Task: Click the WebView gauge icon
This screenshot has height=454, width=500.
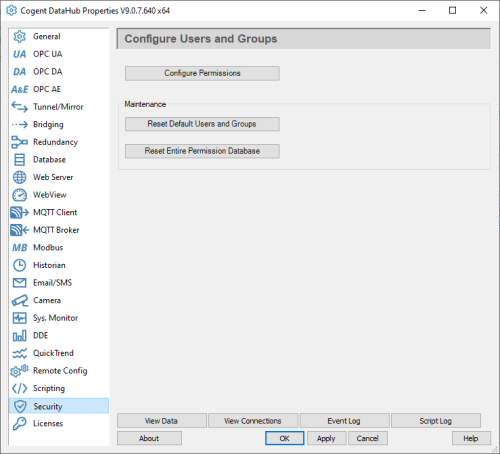Action: [19, 195]
